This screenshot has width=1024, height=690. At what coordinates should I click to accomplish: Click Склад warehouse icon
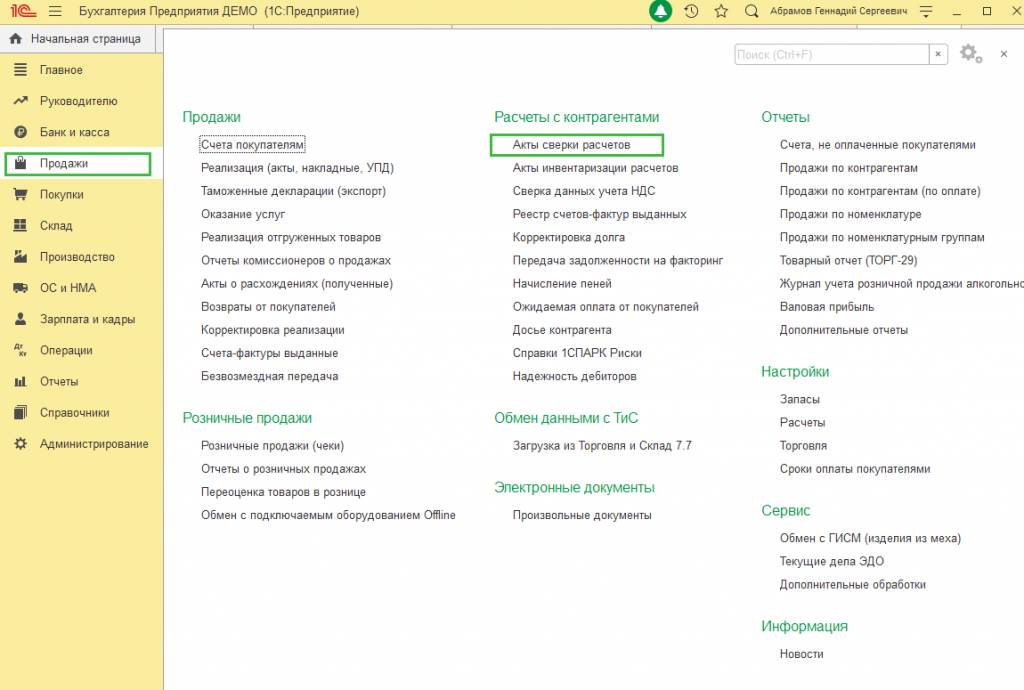click(21, 225)
